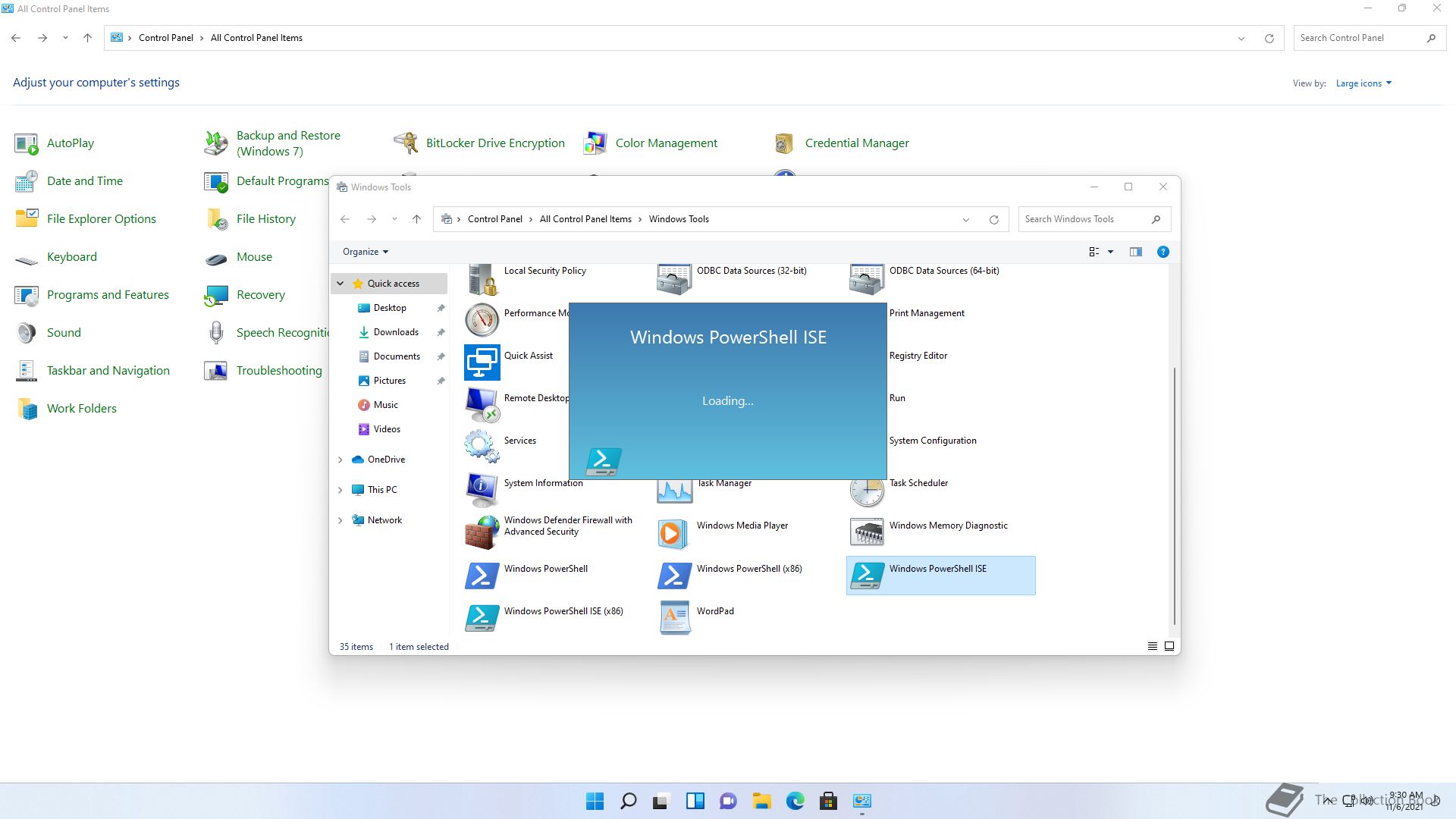
Task: Open Programs and Features link
Action: click(108, 295)
